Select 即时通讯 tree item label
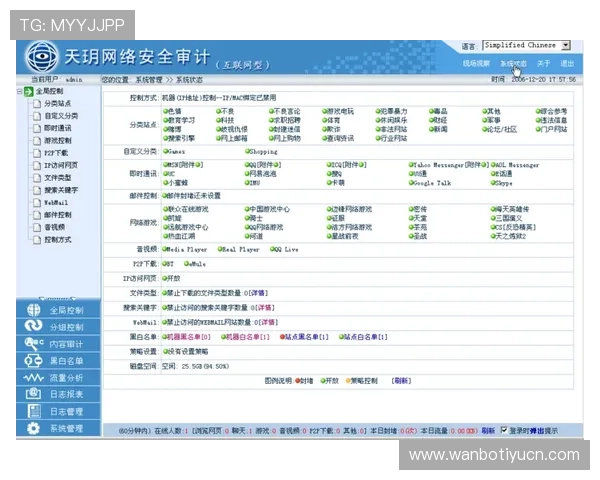 (x=58, y=128)
